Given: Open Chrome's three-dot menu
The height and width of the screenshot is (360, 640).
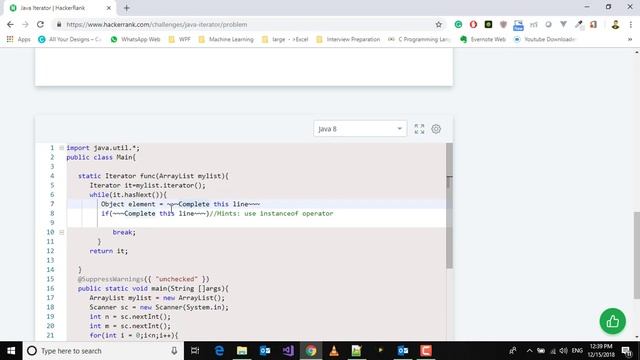Looking at the screenshot, I should [x=631, y=24].
